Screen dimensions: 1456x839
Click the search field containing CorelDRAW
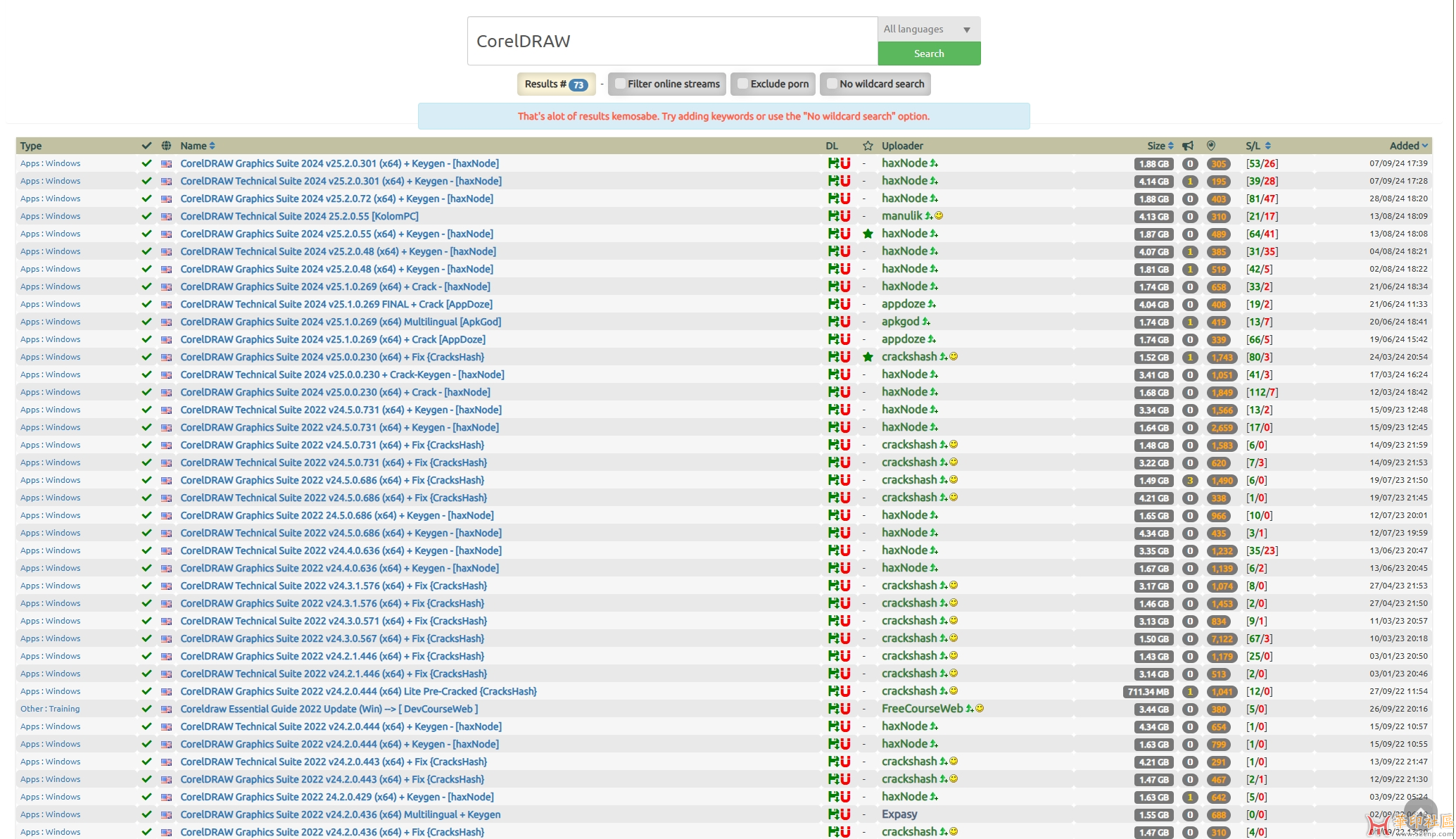672,41
